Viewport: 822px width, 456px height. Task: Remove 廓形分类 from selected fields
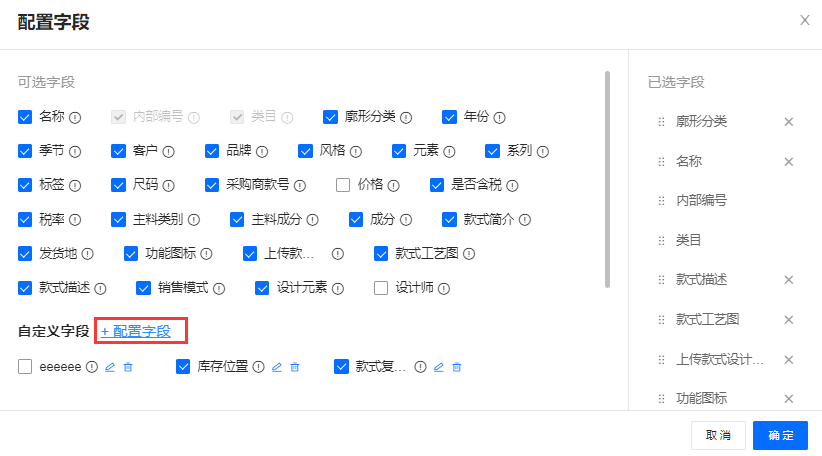coord(788,122)
